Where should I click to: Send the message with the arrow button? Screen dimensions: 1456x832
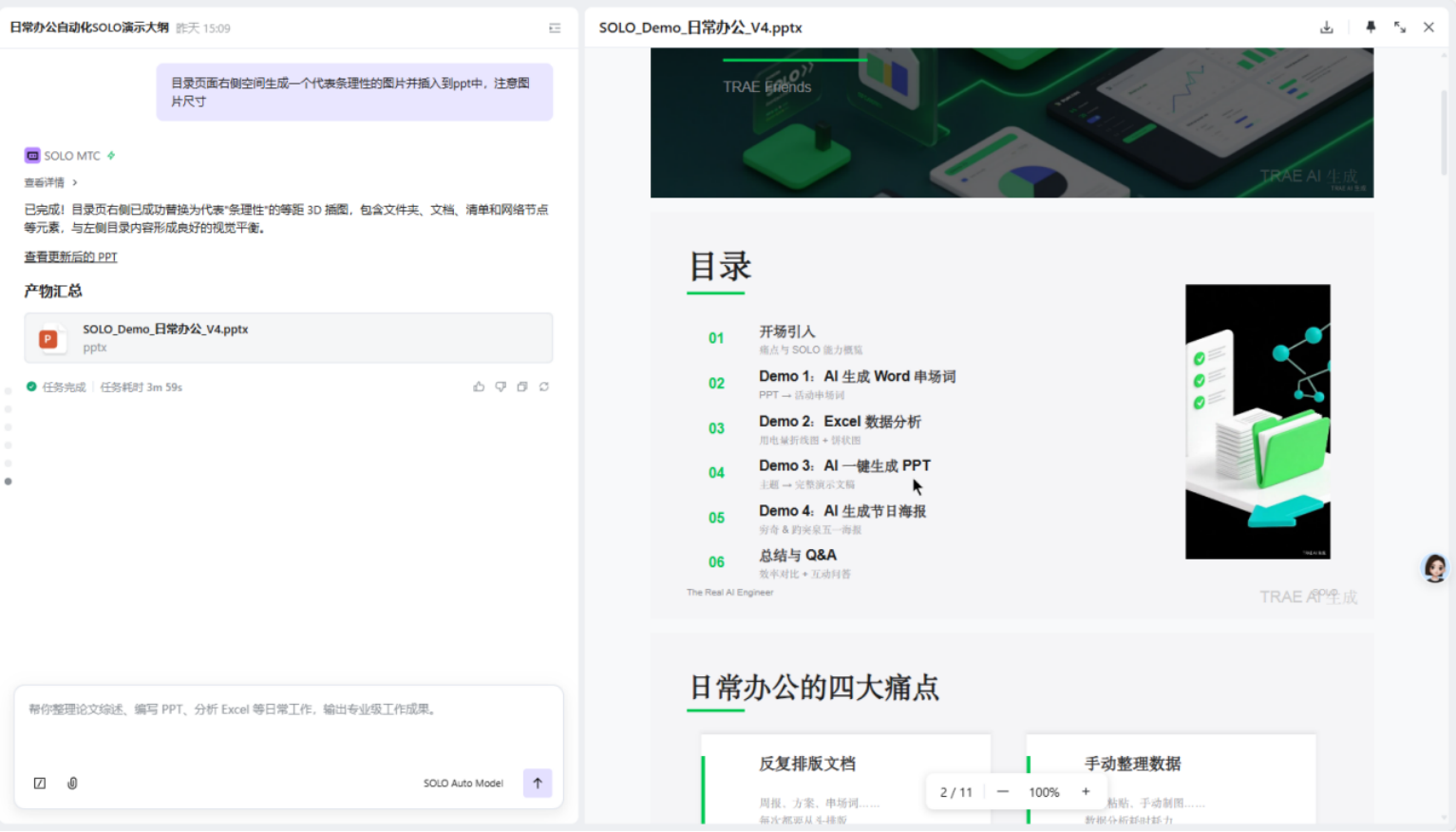point(537,783)
